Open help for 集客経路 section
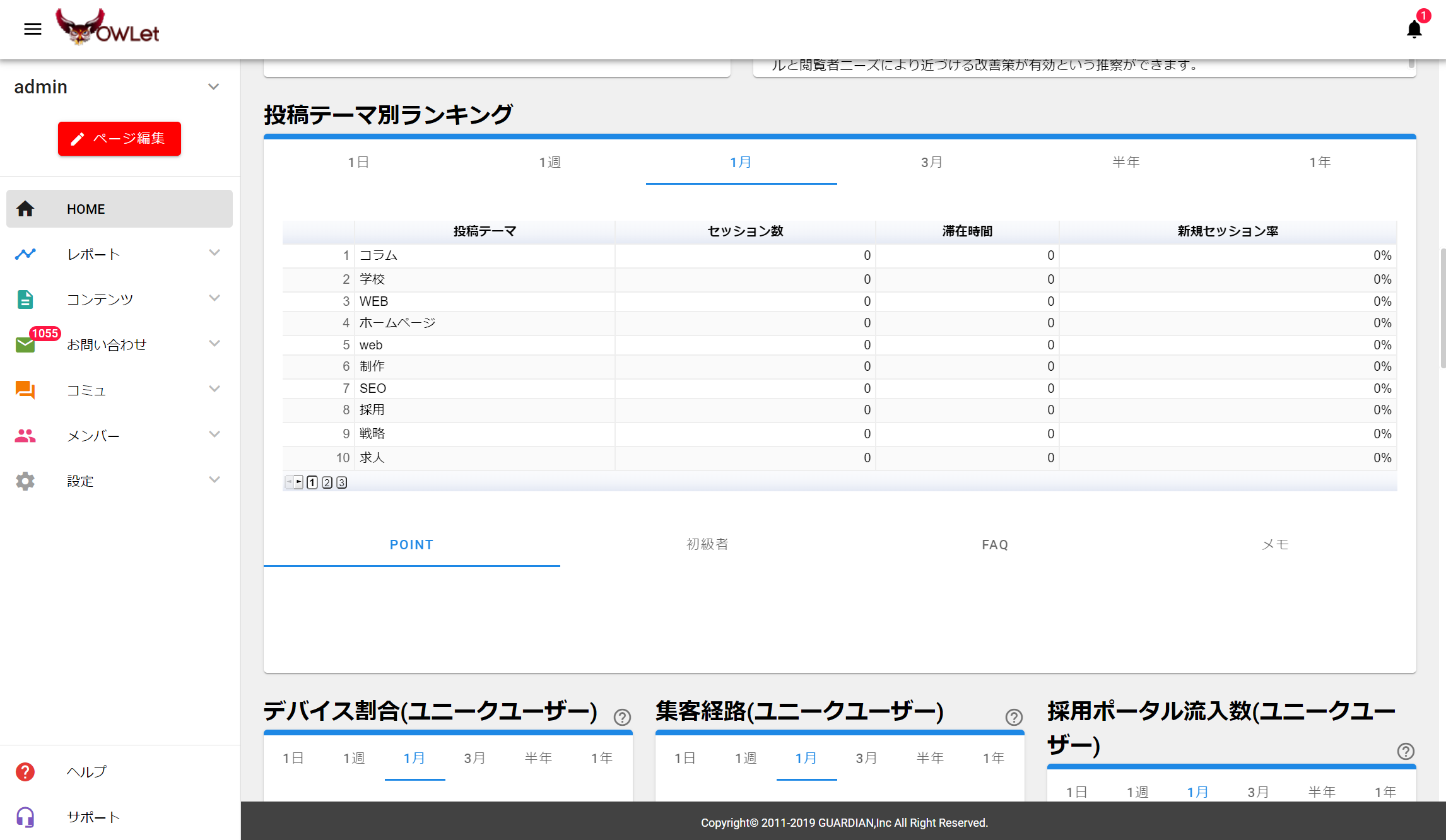This screenshot has height=840, width=1446. click(1014, 718)
